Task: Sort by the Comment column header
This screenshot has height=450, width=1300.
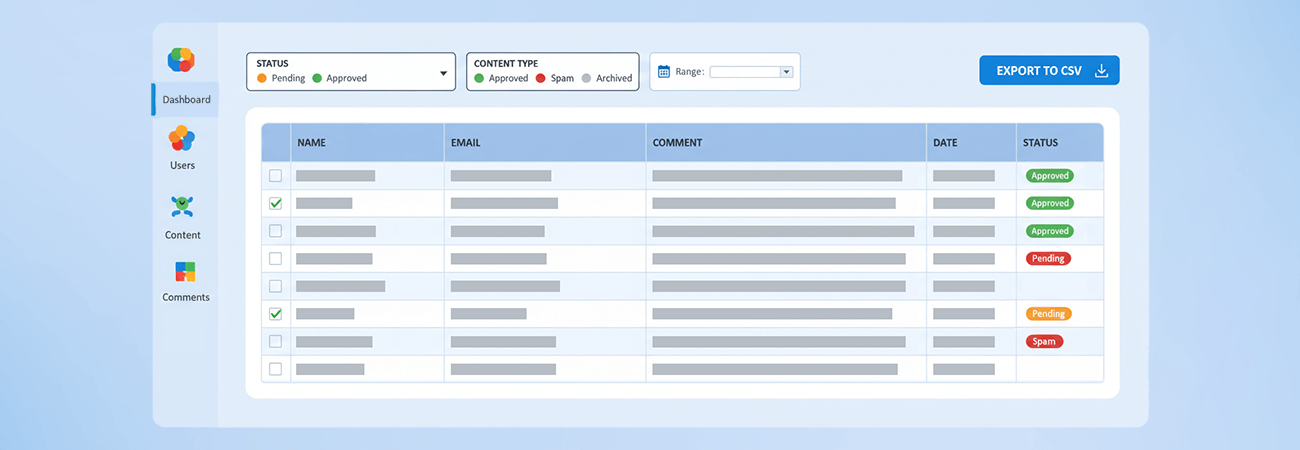Action: (677, 143)
